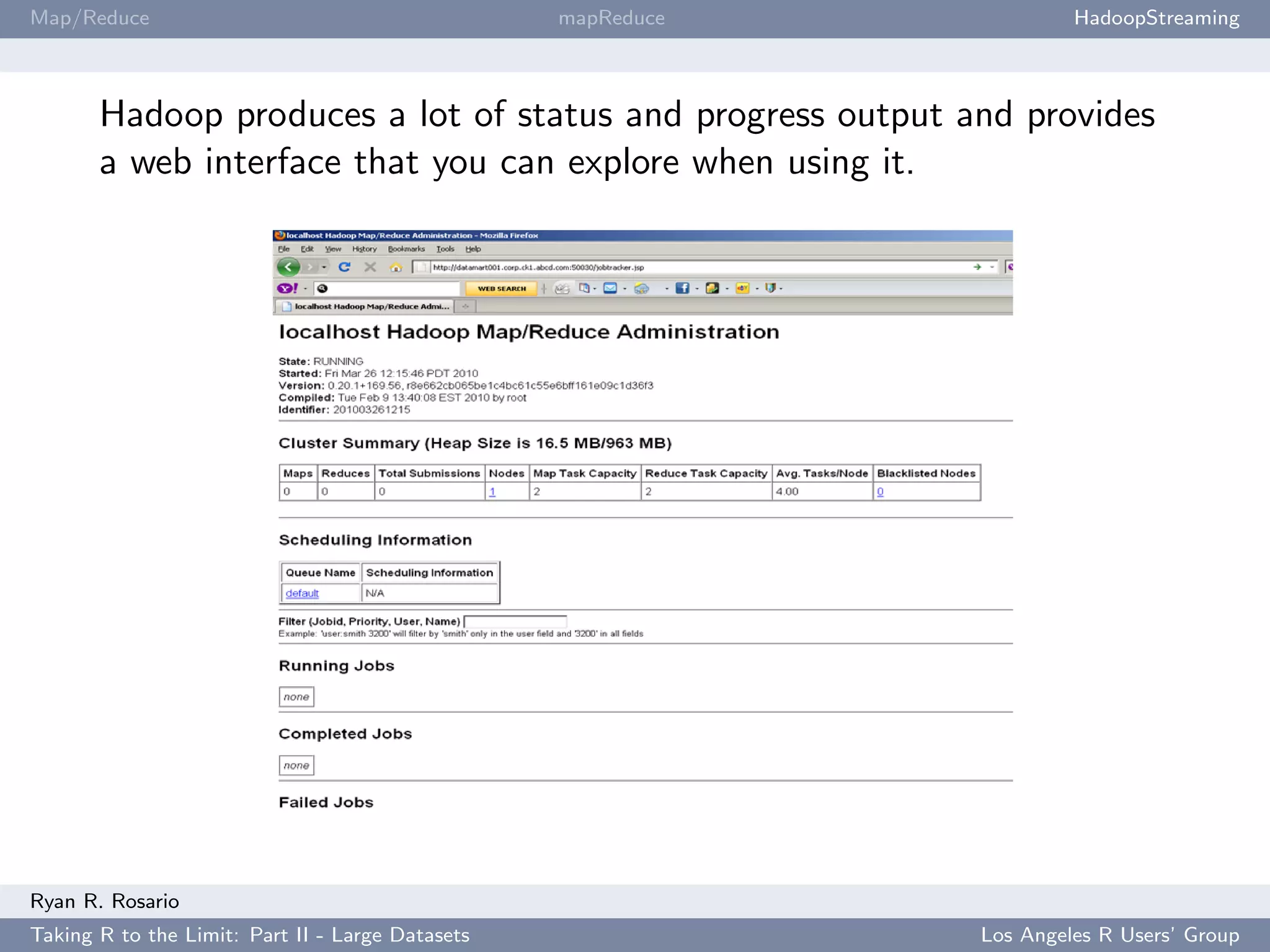The width and height of the screenshot is (1270, 952).
Task: Open the address bar history dropdown
Action: (x=992, y=267)
